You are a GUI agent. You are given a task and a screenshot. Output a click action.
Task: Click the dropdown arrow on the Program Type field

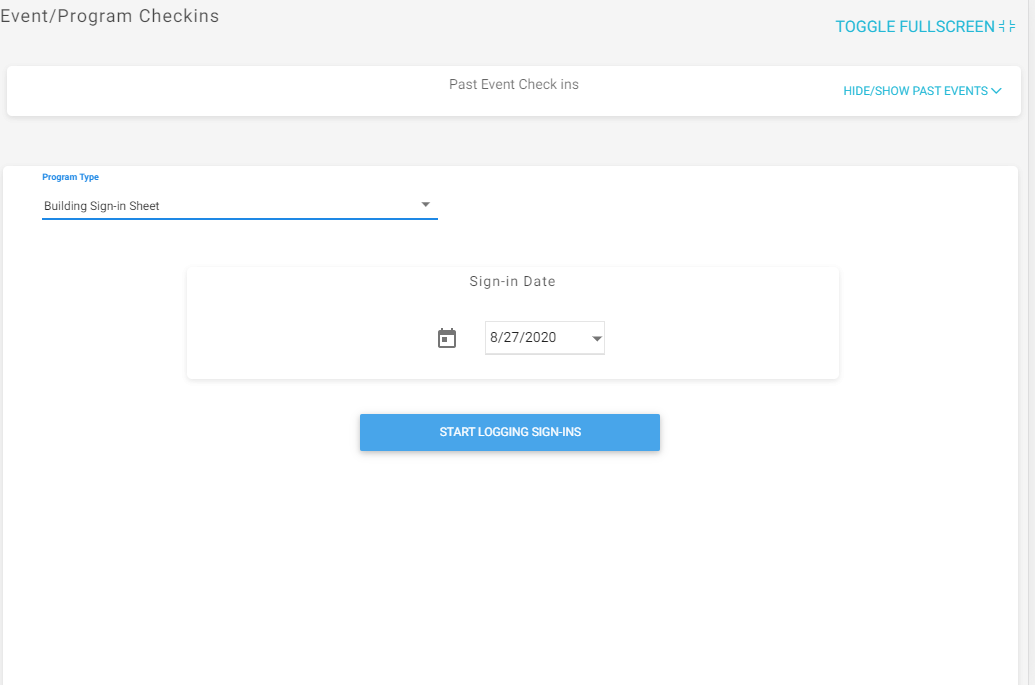click(x=425, y=203)
